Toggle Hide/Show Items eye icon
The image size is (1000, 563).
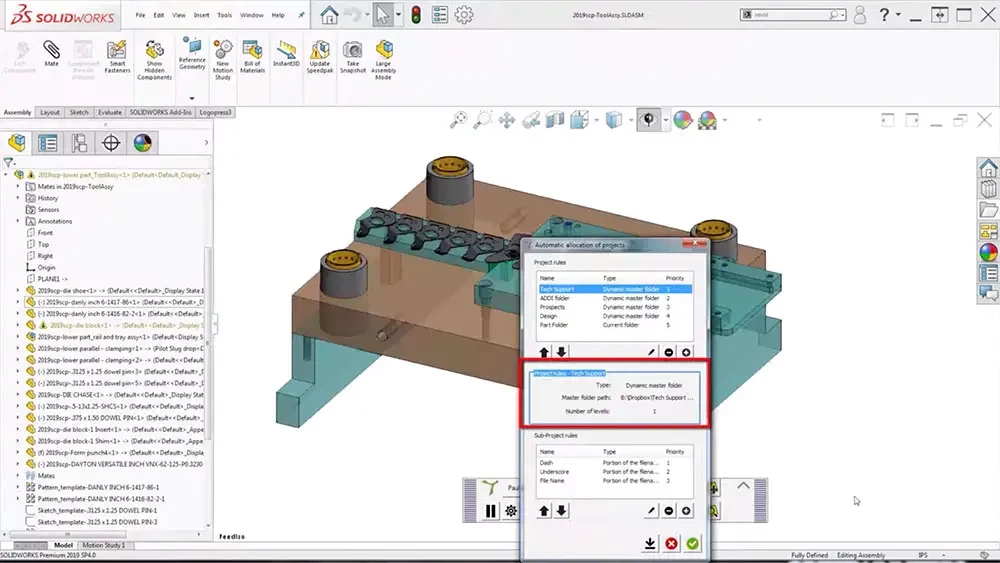pos(649,120)
